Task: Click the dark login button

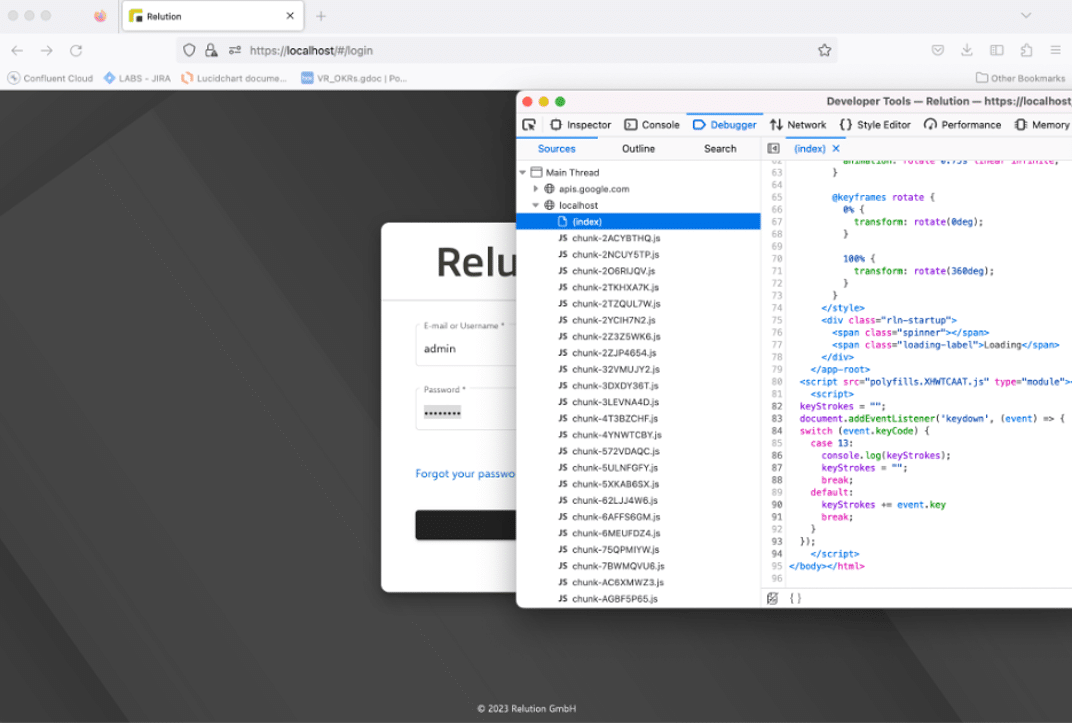Action: point(466,525)
